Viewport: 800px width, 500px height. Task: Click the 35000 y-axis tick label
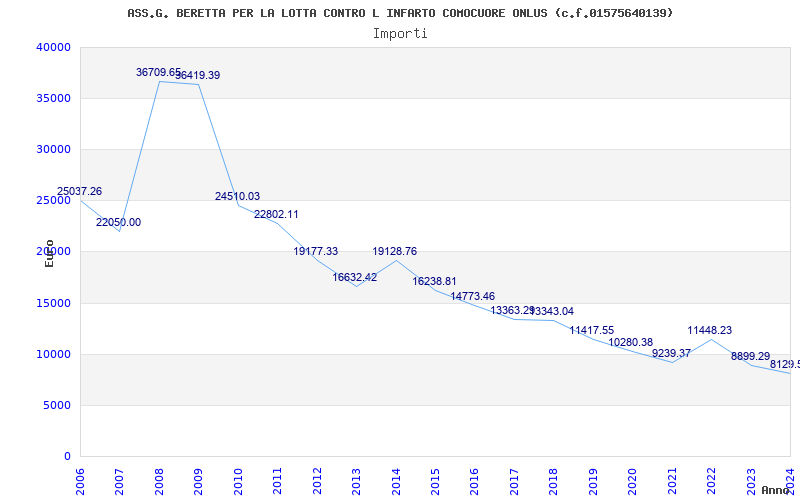(53, 98)
